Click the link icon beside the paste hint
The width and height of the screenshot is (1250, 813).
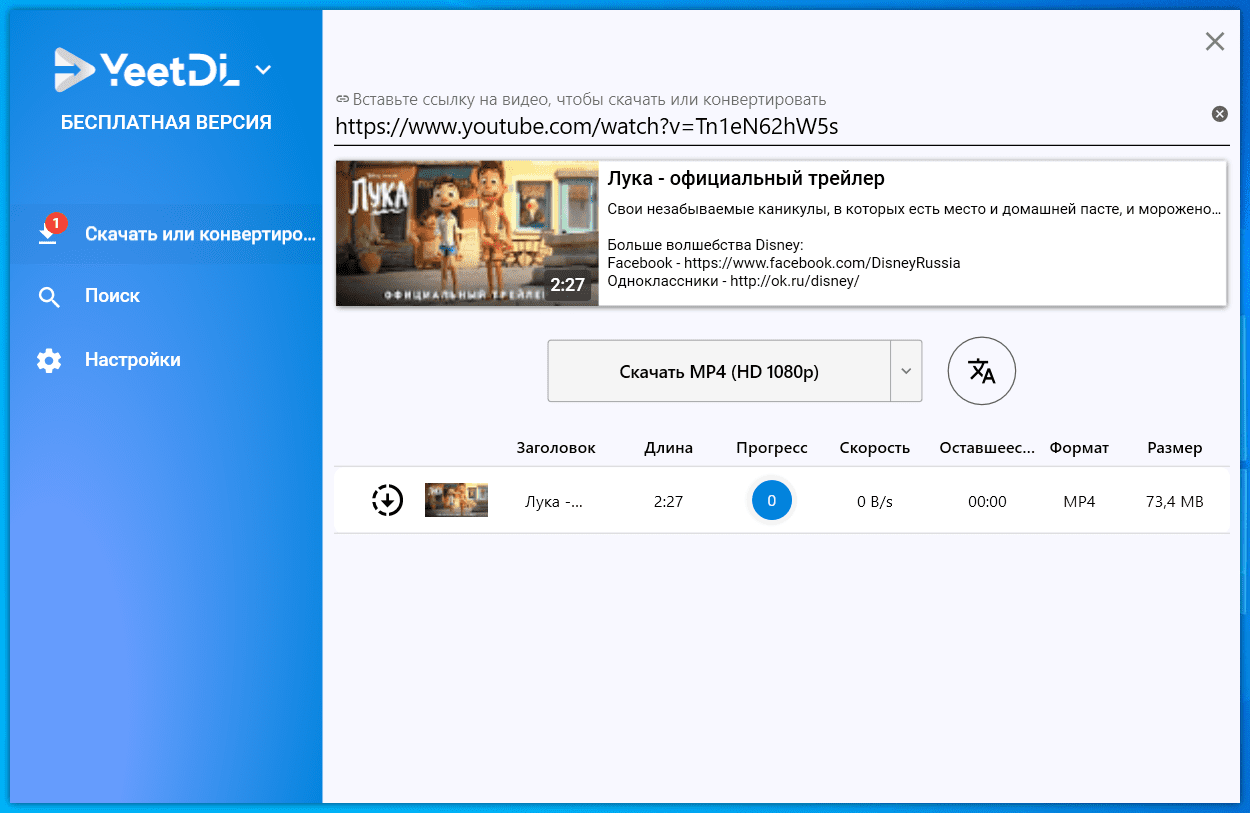point(342,99)
